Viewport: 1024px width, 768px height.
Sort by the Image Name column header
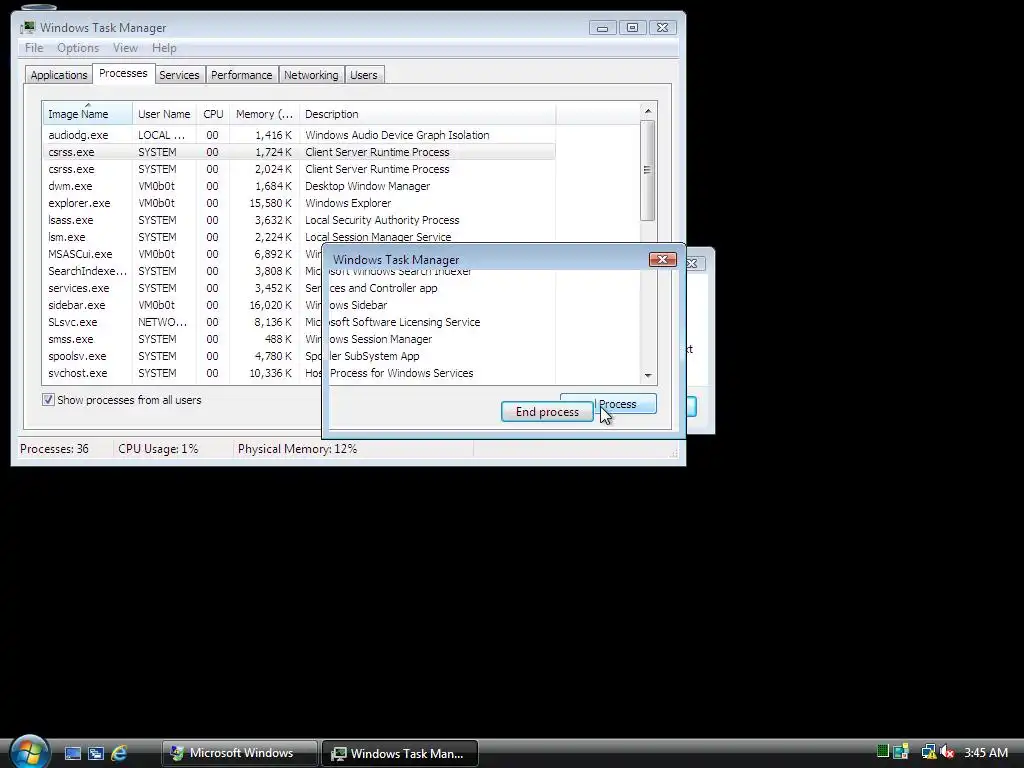88,114
